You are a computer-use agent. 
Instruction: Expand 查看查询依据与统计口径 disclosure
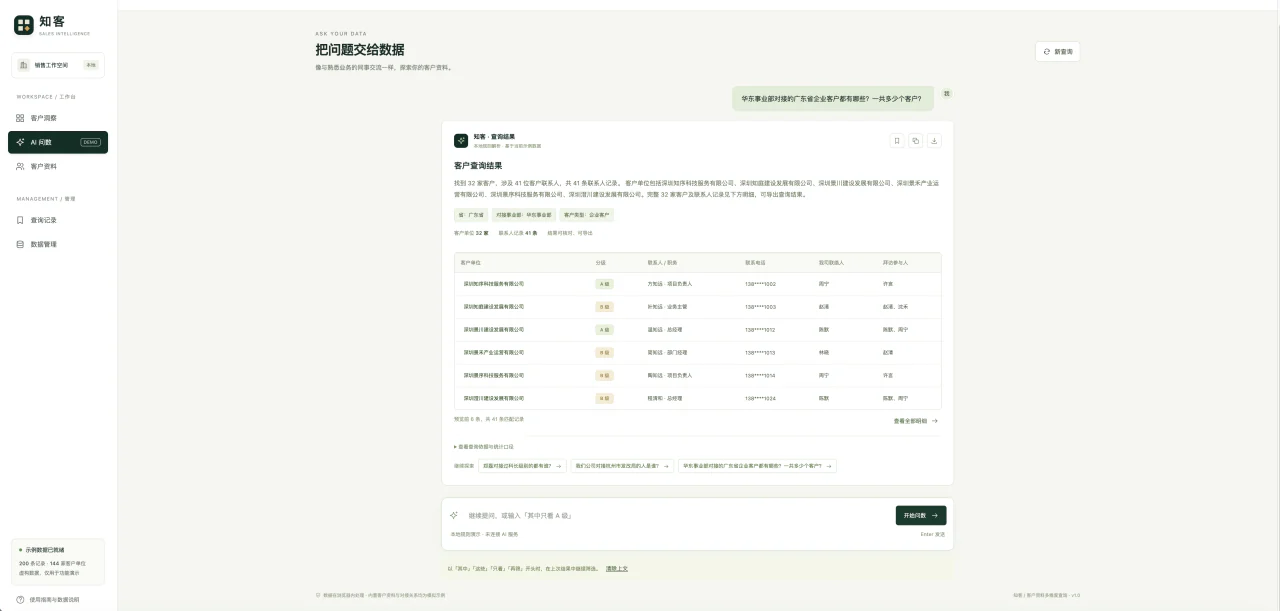click(484, 446)
